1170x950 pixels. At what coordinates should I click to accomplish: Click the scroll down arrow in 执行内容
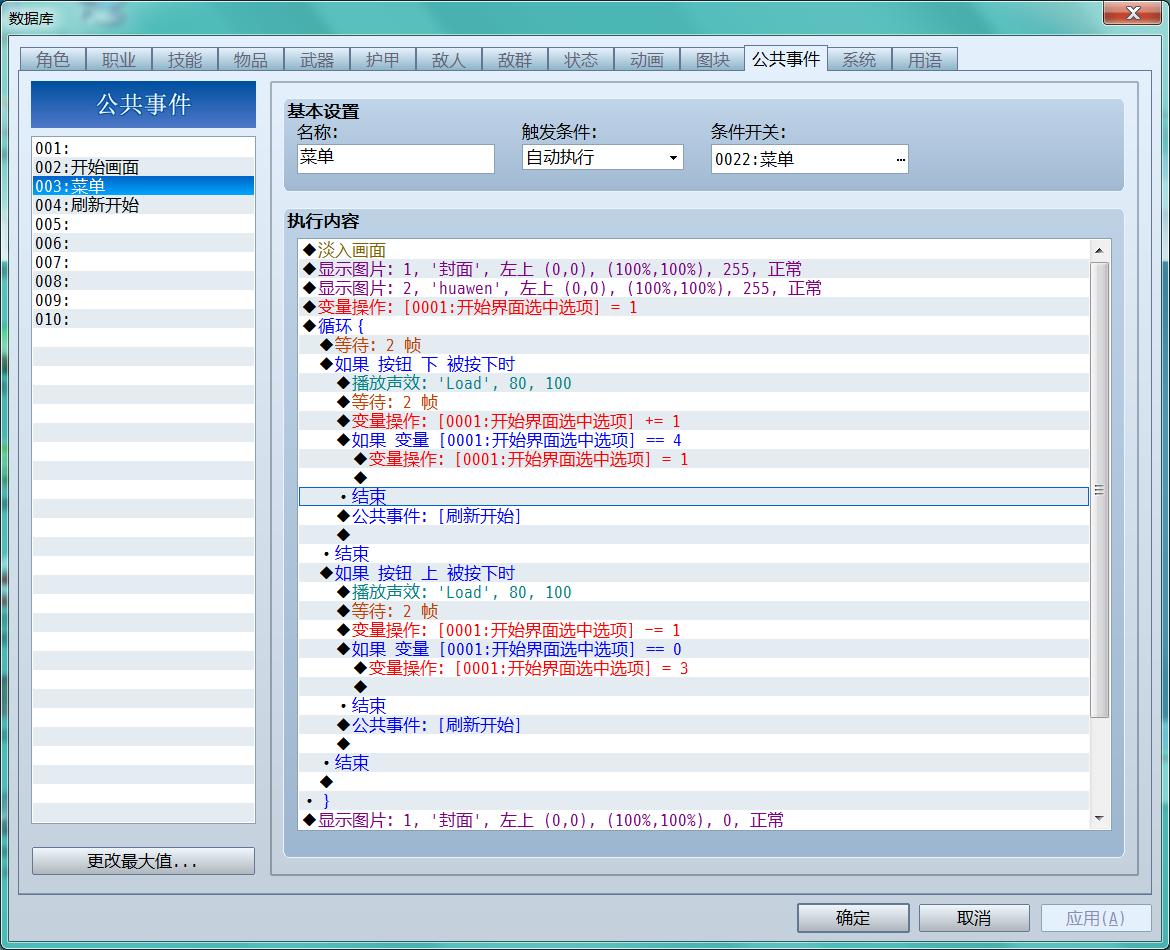coord(1099,819)
